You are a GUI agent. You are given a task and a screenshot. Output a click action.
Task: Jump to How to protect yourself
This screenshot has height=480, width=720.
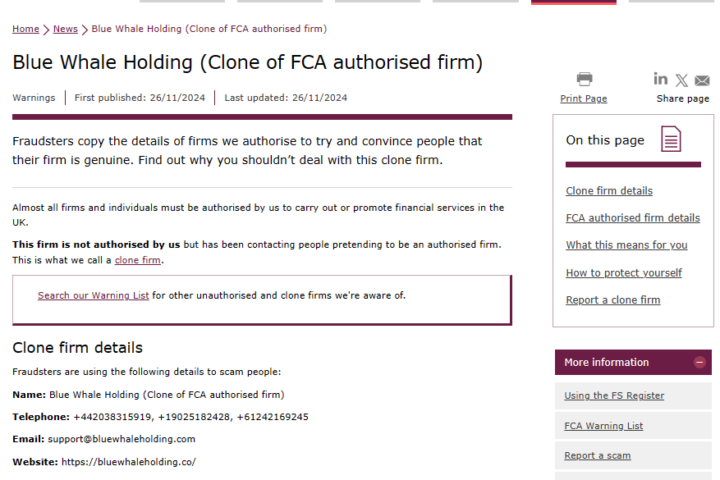[x=624, y=273]
